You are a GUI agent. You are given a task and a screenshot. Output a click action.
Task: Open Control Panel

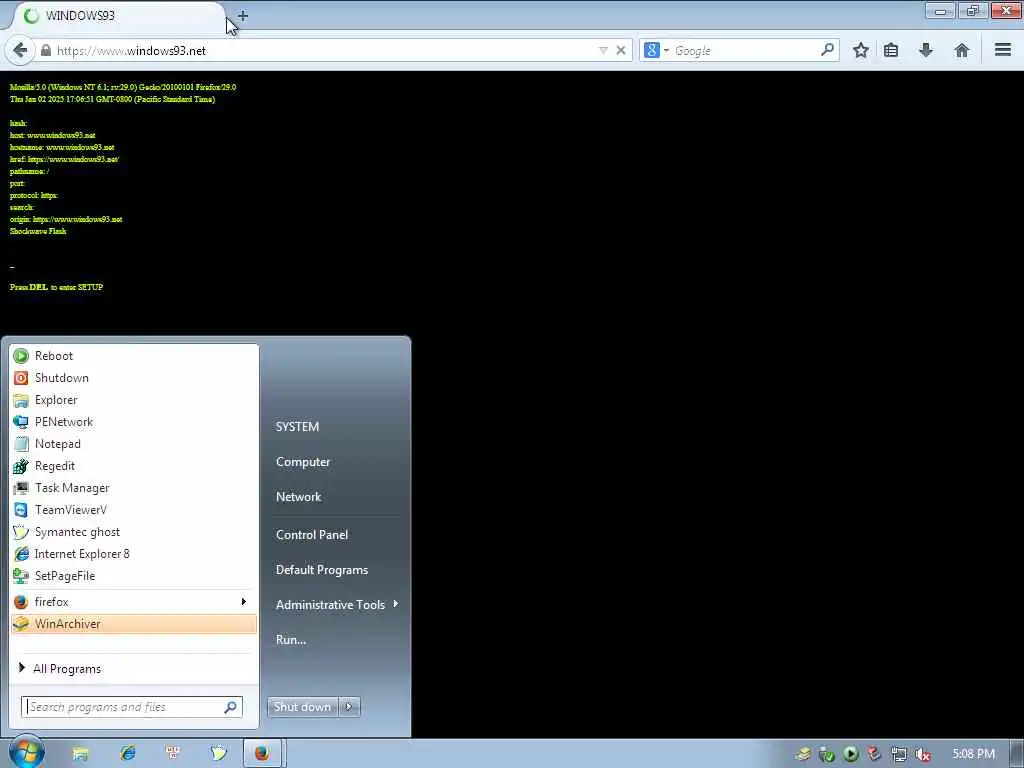coord(312,535)
